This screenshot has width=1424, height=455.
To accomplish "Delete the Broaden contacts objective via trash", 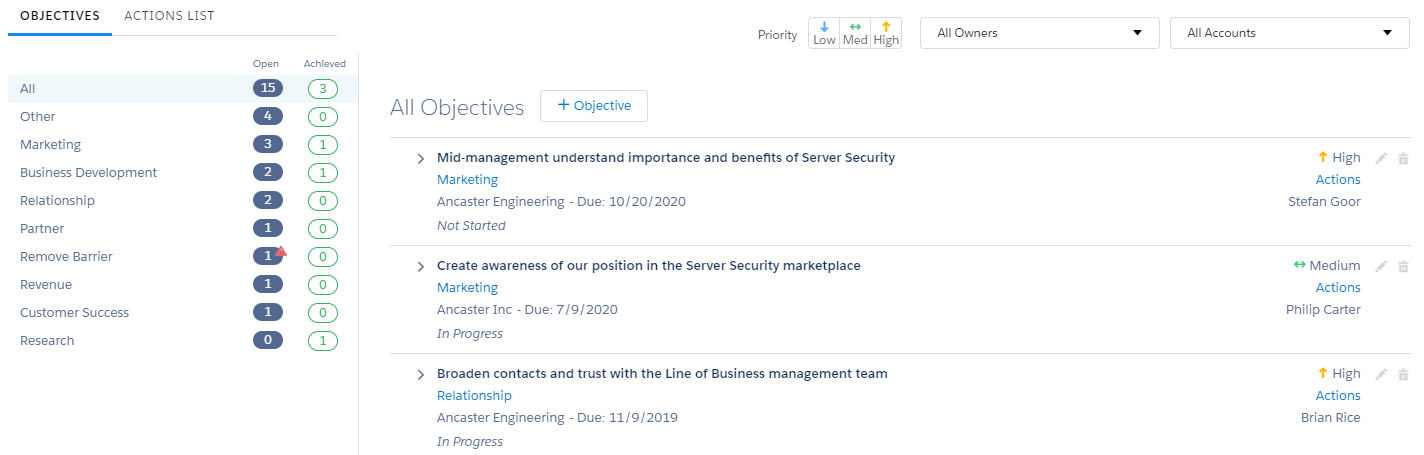I will [1403, 374].
